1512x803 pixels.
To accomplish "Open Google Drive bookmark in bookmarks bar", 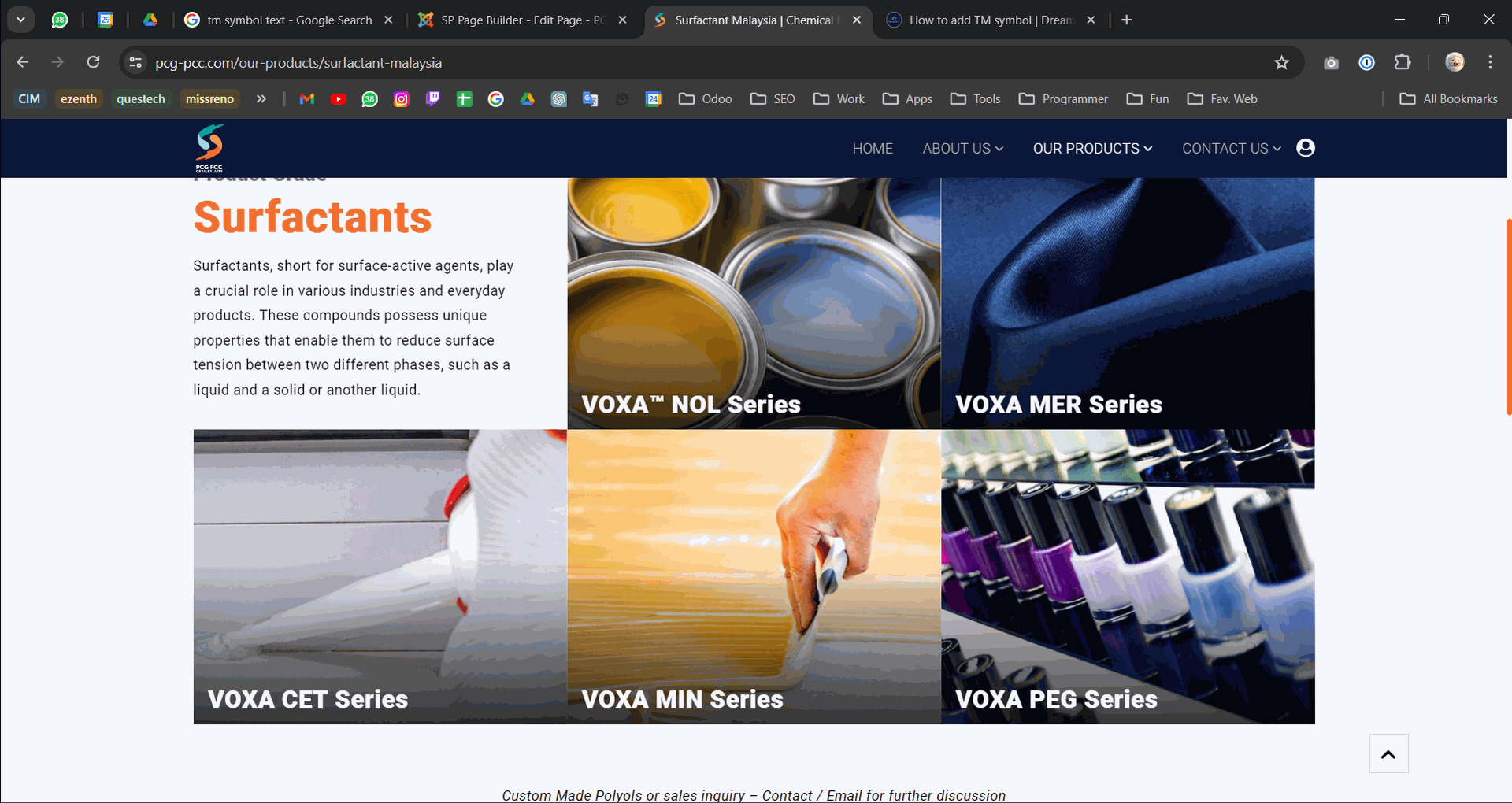I will [528, 98].
